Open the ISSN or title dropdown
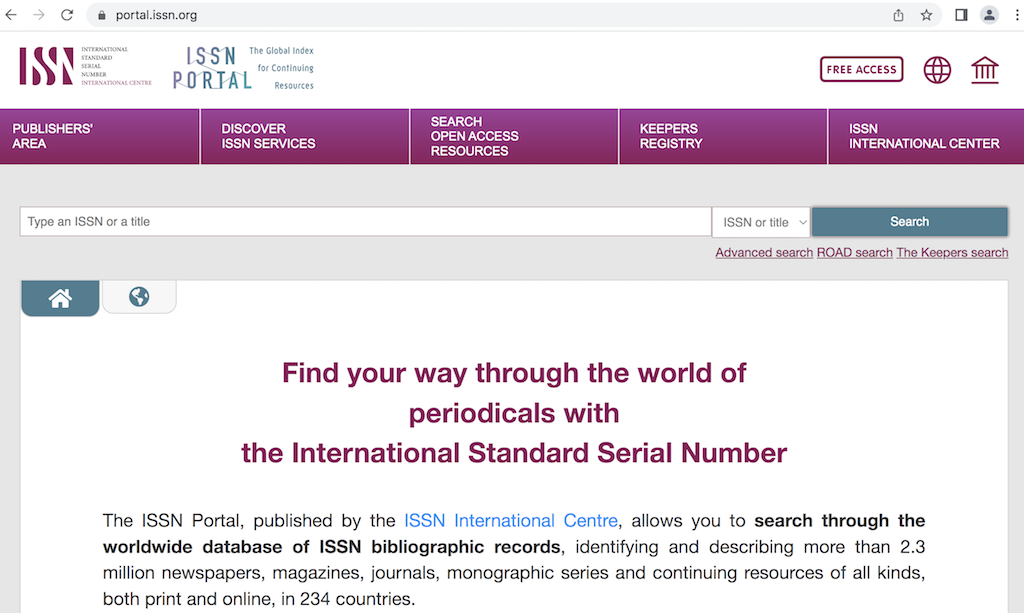 (760, 221)
